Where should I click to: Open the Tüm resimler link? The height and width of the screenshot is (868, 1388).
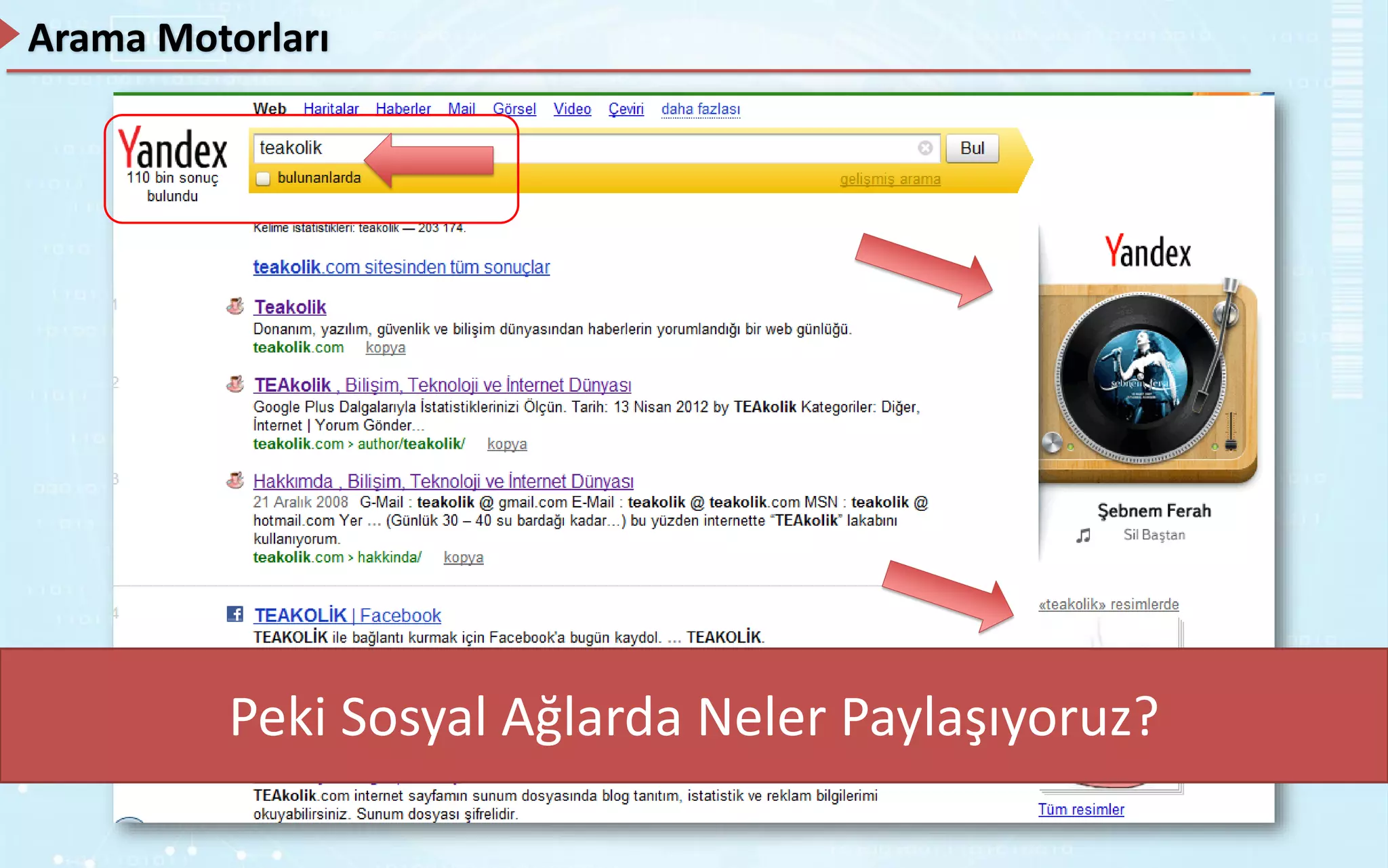tap(1081, 809)
